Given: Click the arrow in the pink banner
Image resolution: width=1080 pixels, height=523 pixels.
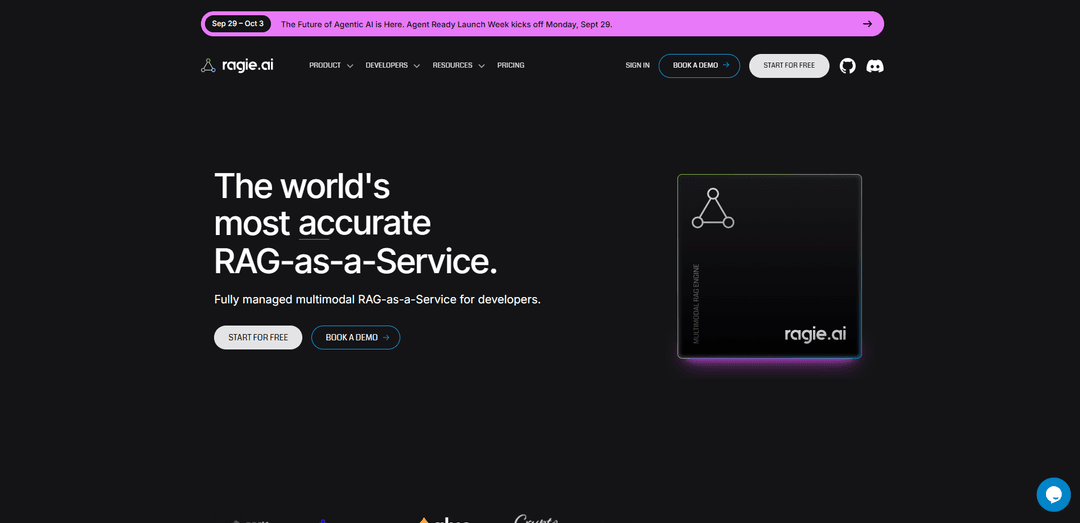Looking at the screenshot, I should pos(867,23).
